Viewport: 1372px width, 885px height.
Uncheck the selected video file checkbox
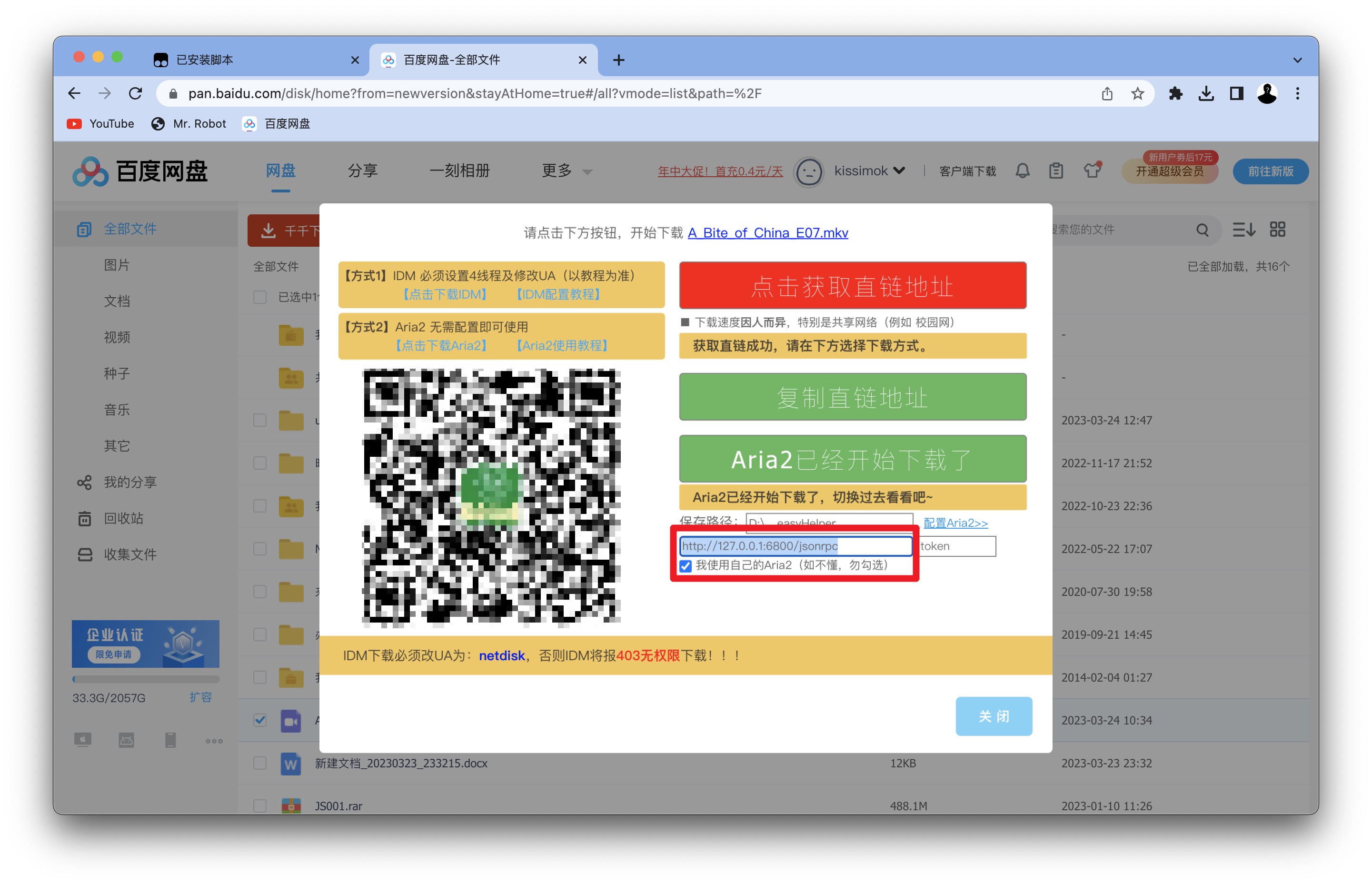click(x=260, y=720)
